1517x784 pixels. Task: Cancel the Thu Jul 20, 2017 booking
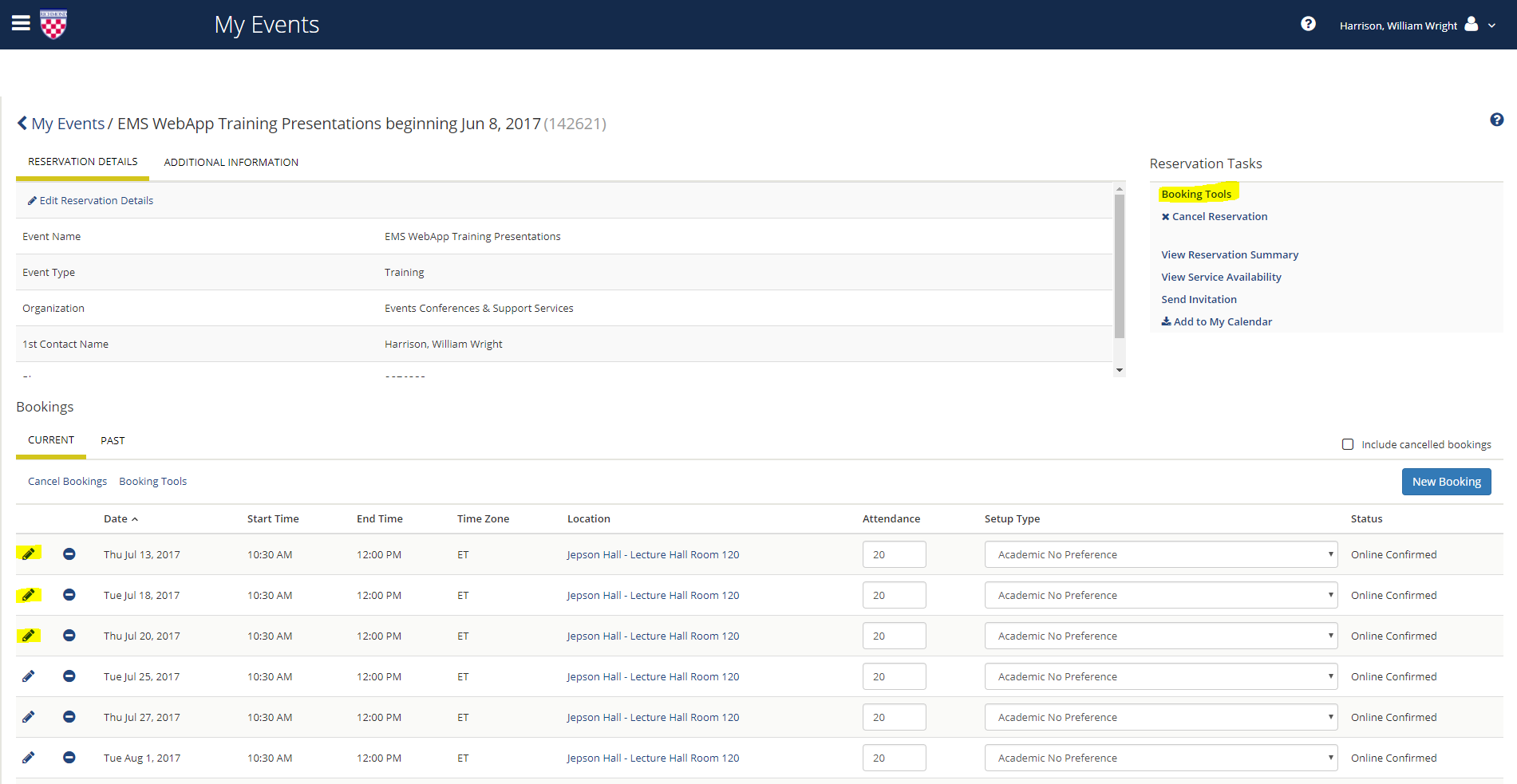point(69,635)
